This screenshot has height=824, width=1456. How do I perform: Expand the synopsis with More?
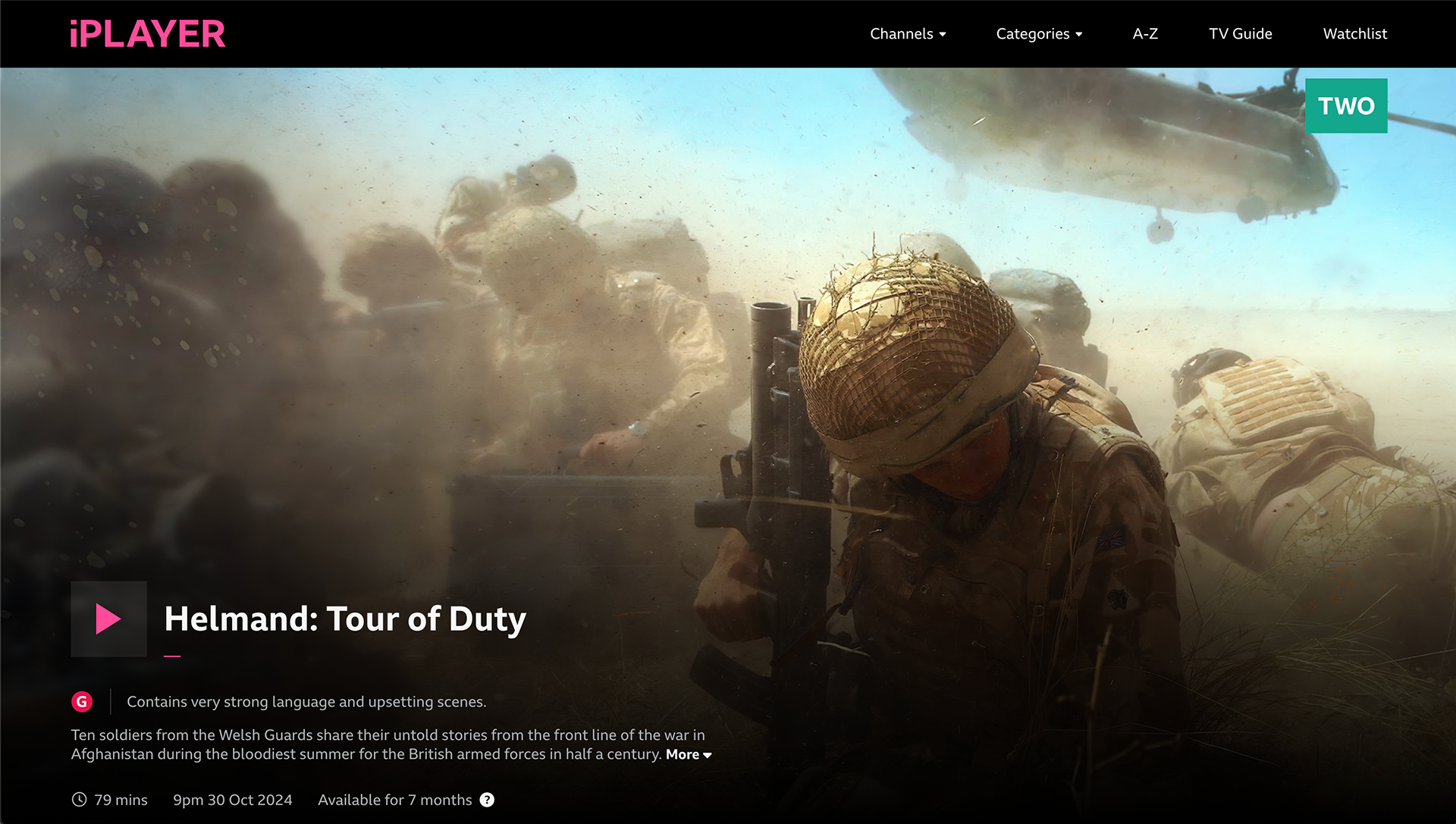[x=688, y=755]
